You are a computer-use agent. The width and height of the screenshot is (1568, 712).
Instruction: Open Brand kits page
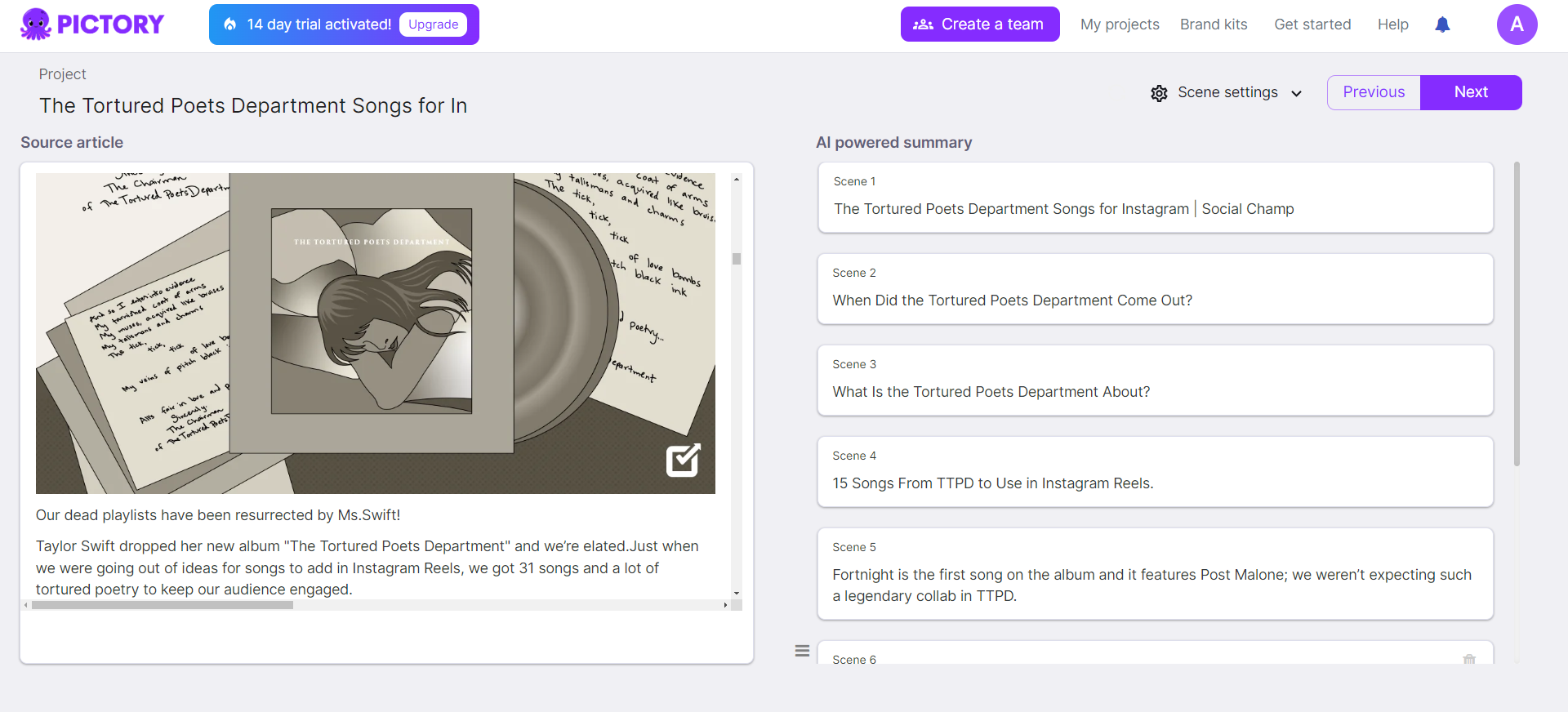pos(1213,24)
